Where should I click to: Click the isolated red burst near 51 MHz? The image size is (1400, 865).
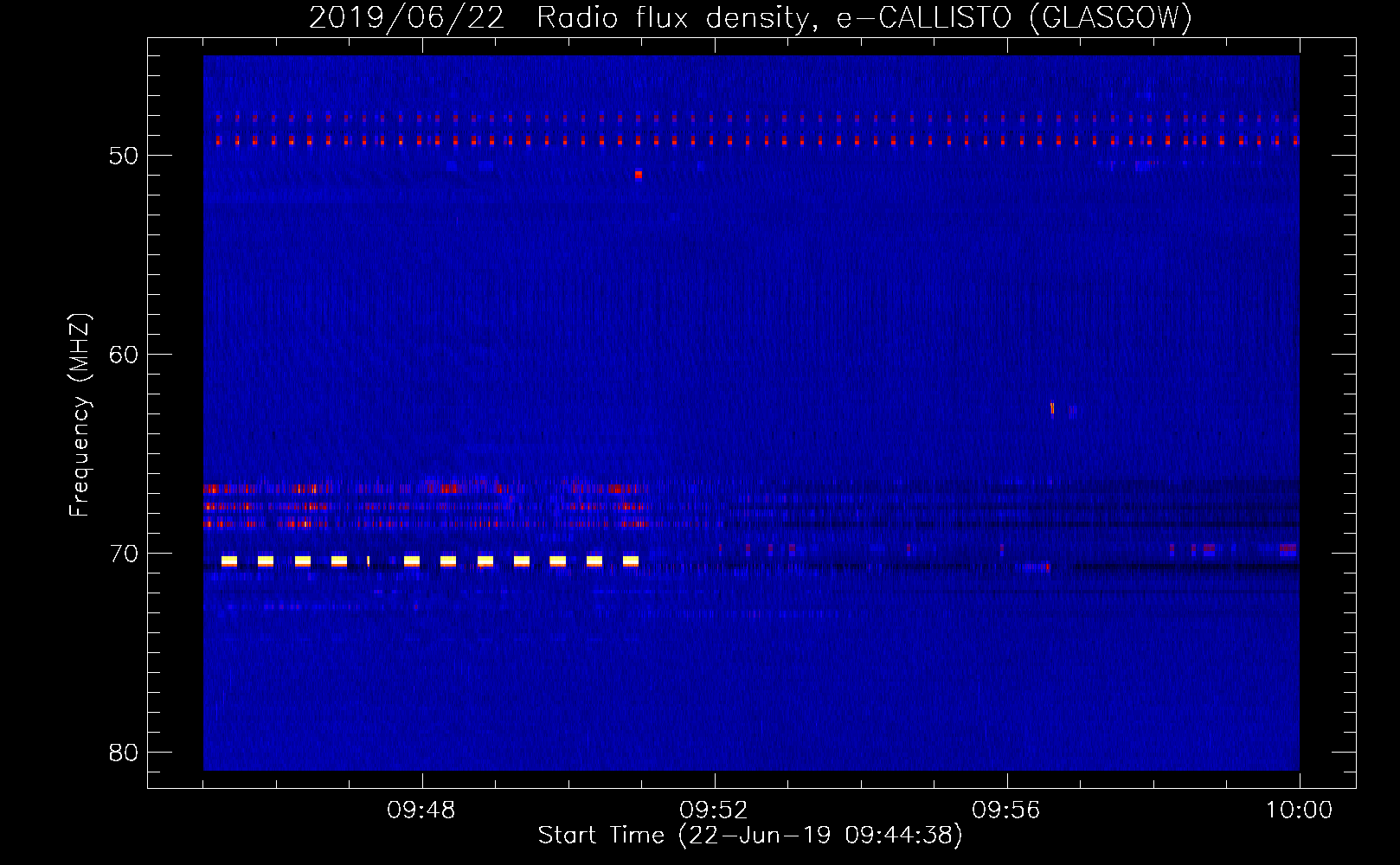click(x=639, y=175)
